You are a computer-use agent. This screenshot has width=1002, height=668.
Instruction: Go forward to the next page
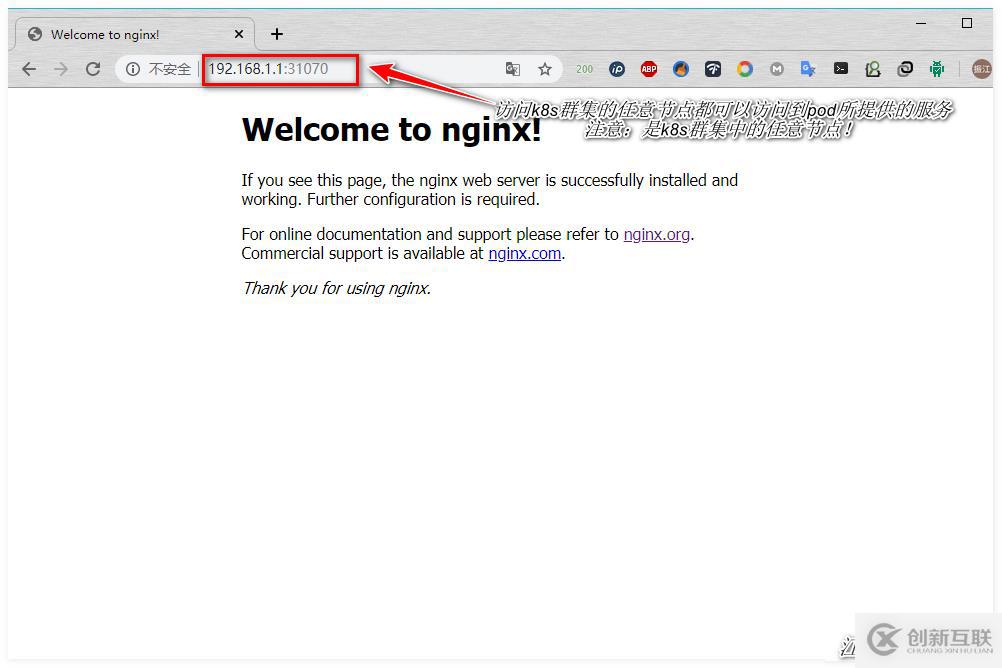tap(61, 69)
